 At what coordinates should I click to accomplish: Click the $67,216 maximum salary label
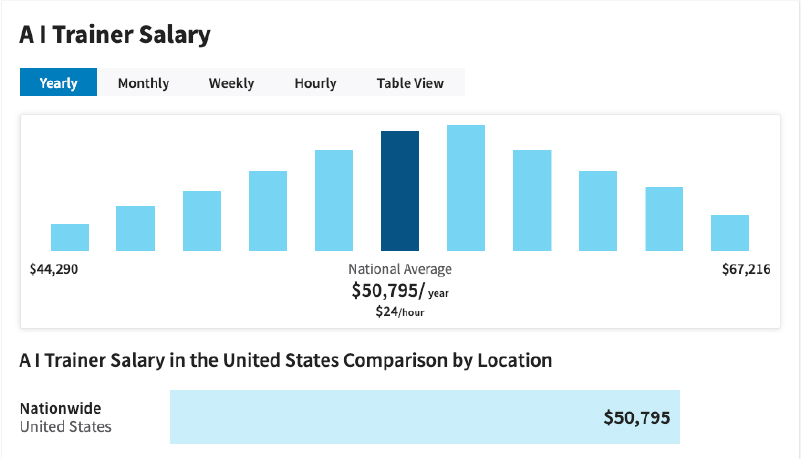pos(745,269)
